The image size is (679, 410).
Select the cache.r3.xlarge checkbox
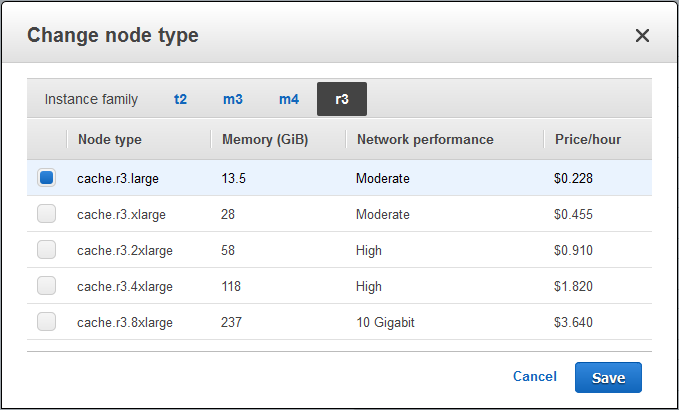[46, 214]
